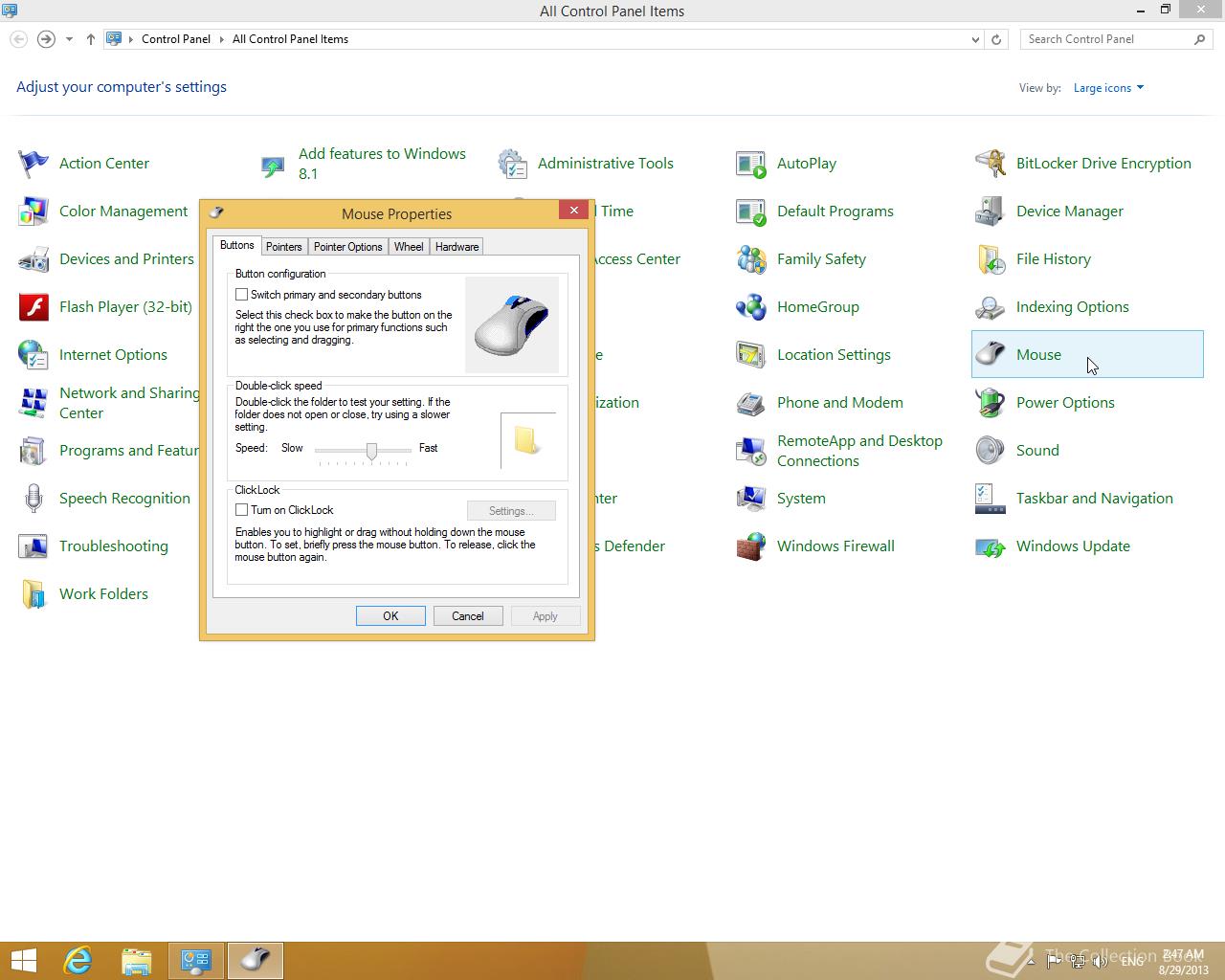Open the Power Options link
Image resolution: width=1225 pixels, height=980 pixels.
(x=1065, y=403)
